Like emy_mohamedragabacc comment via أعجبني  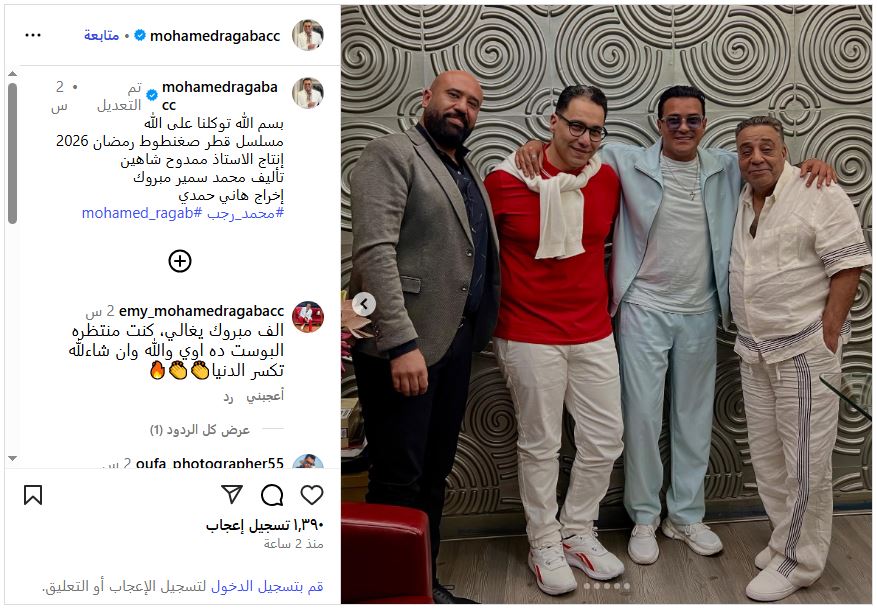[x=265, y=396]
